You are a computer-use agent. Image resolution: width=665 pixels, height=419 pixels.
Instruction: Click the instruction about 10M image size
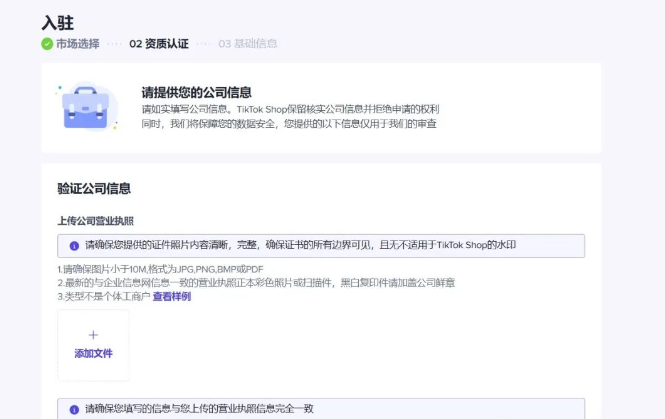(x=165, y=269)
